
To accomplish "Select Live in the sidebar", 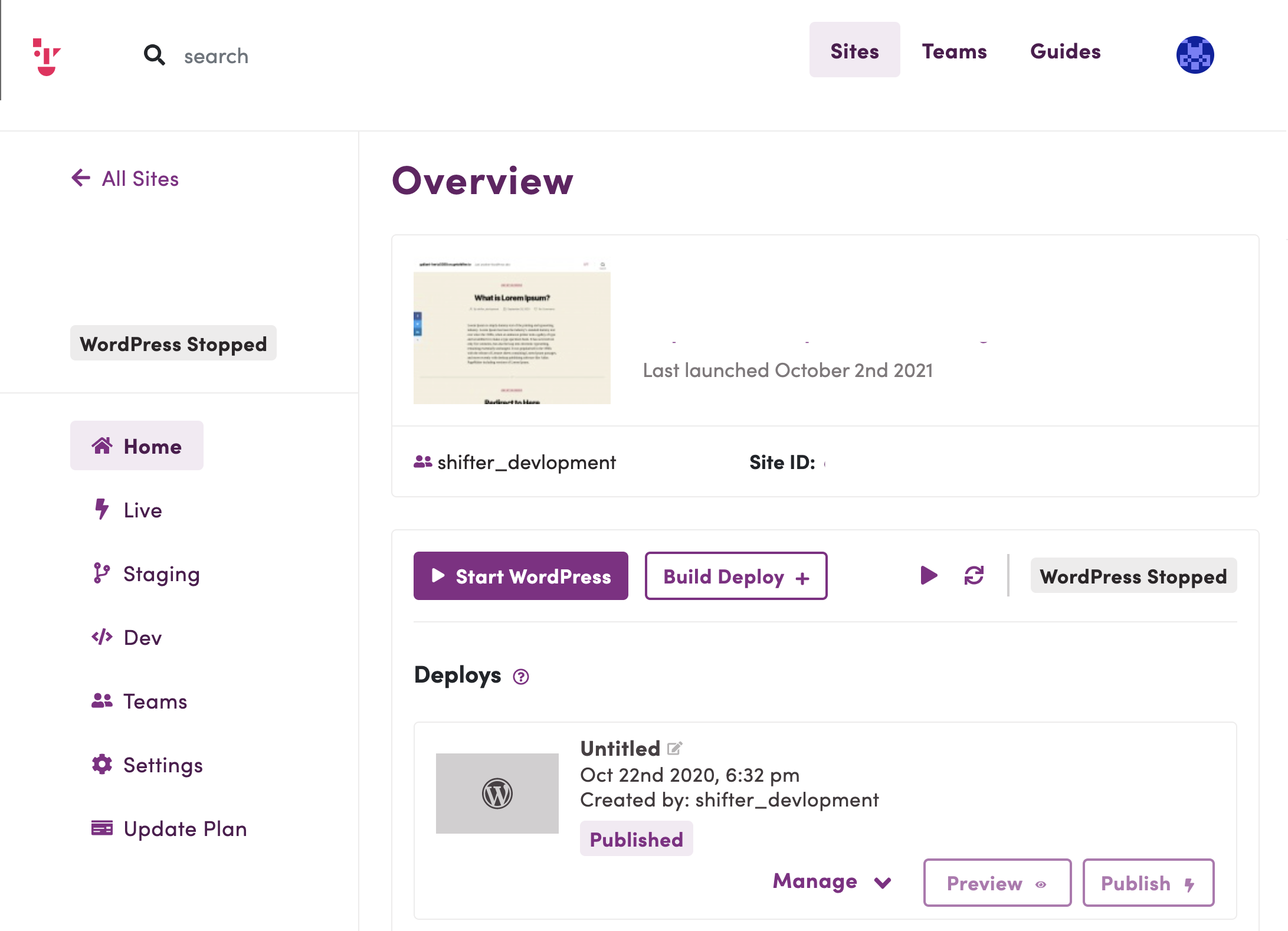I will coord(127,510).
